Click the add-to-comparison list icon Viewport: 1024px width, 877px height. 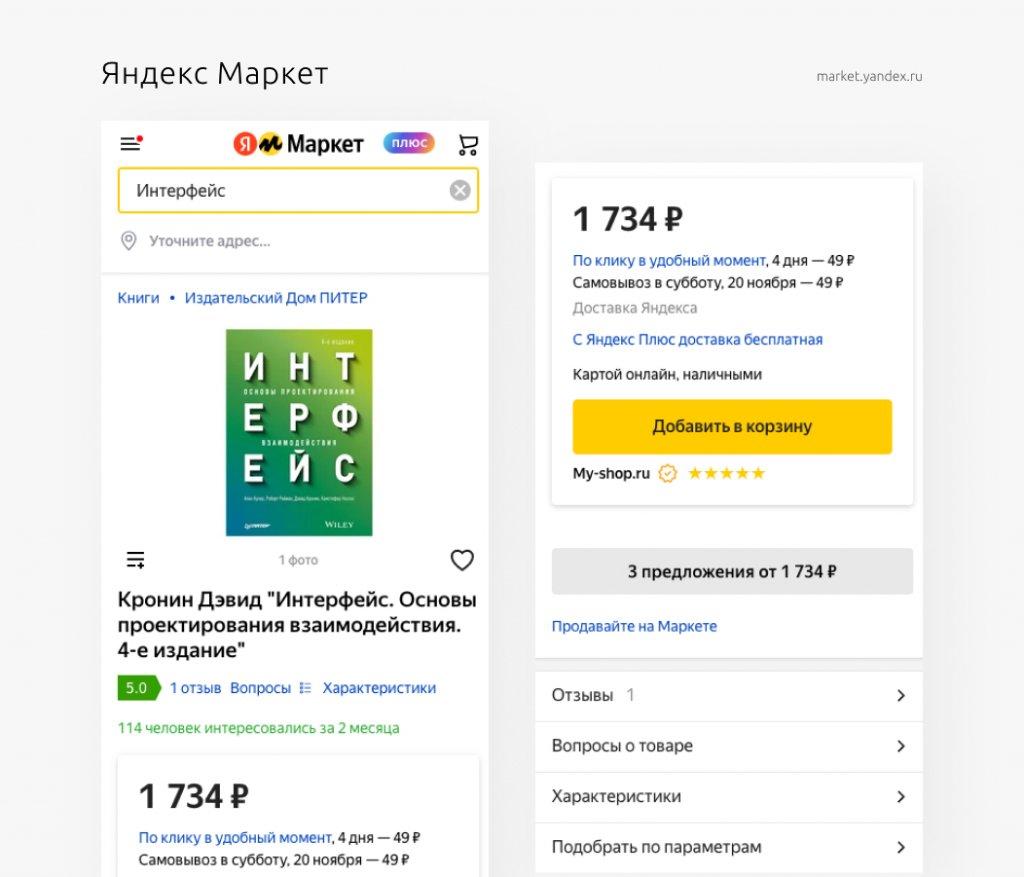point(135,560)
